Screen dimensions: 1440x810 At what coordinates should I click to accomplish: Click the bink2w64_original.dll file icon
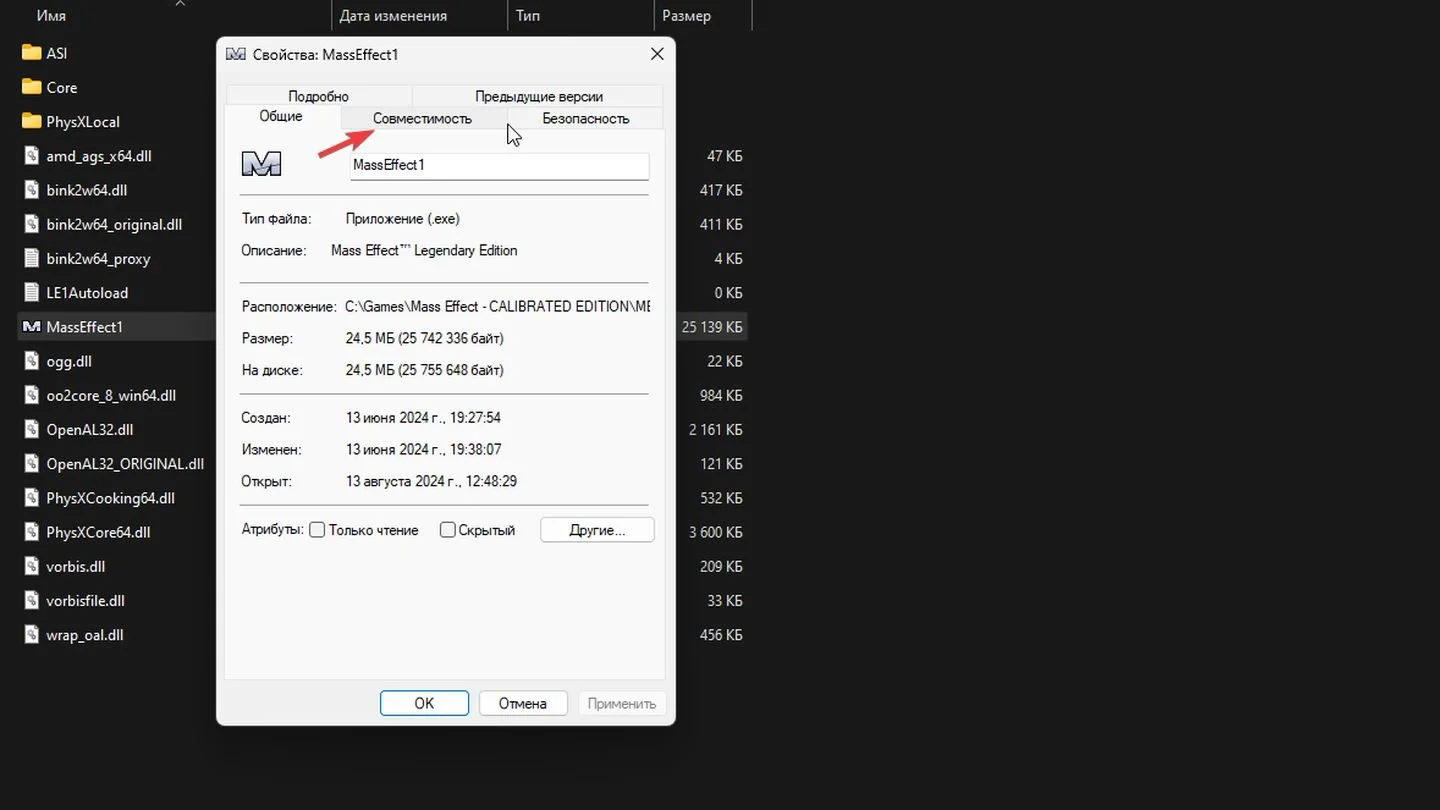point(31,224)
